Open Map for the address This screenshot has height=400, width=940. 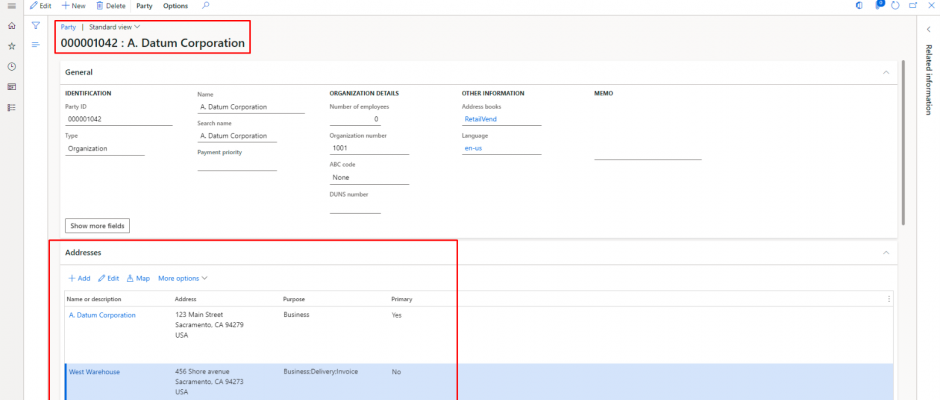click(x=138, y=278)
